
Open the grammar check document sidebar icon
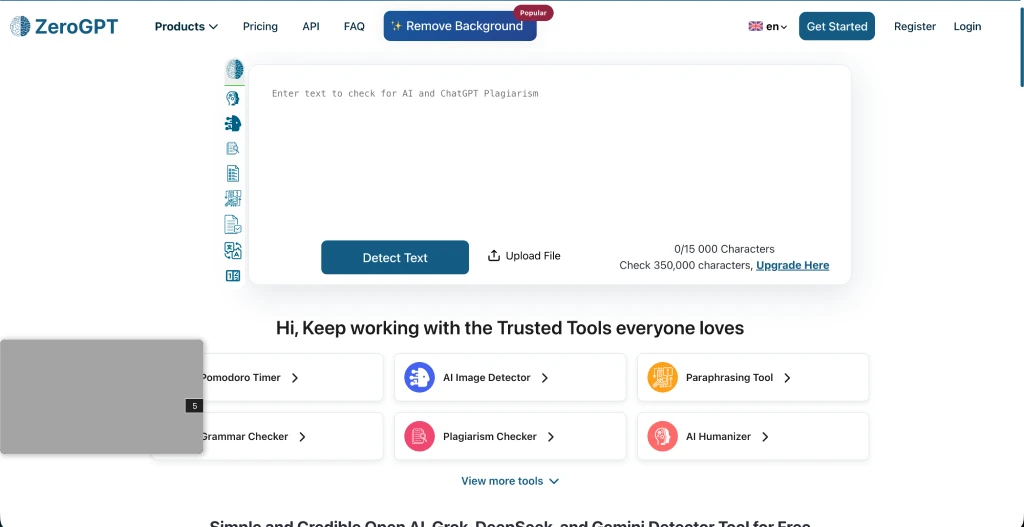coord(232,225)
